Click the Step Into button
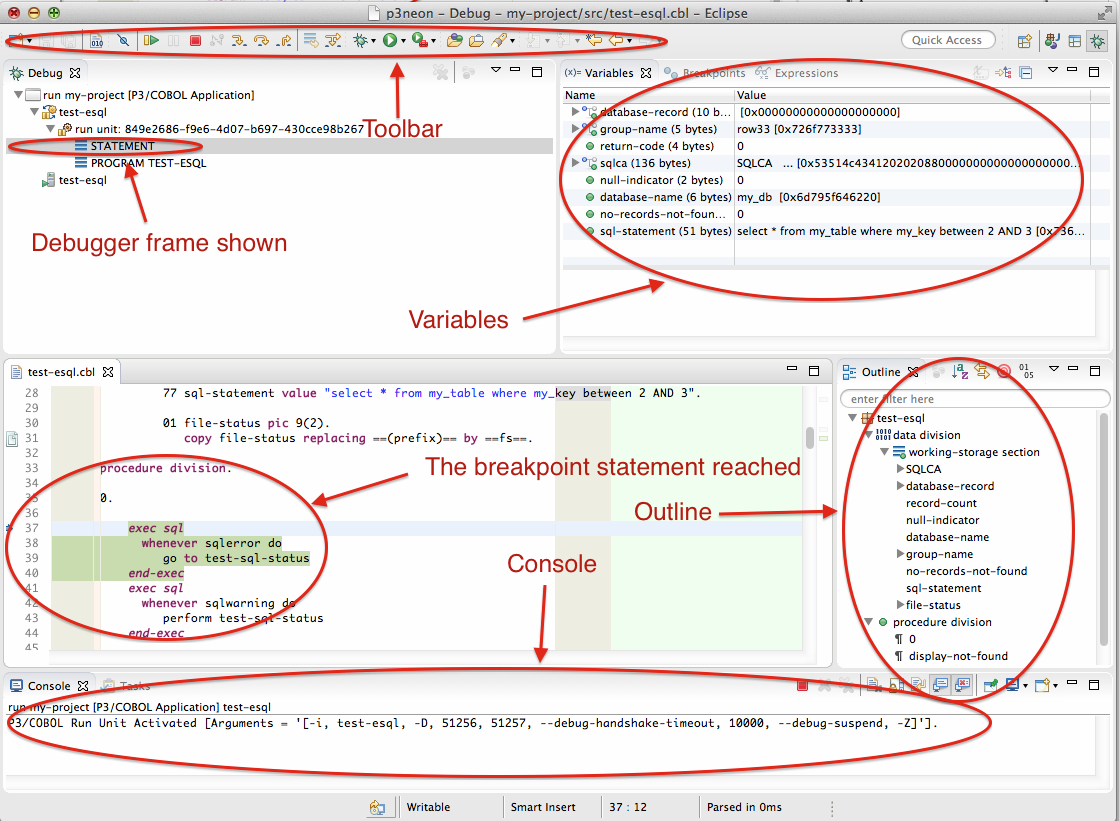 [x=239, y=41]
